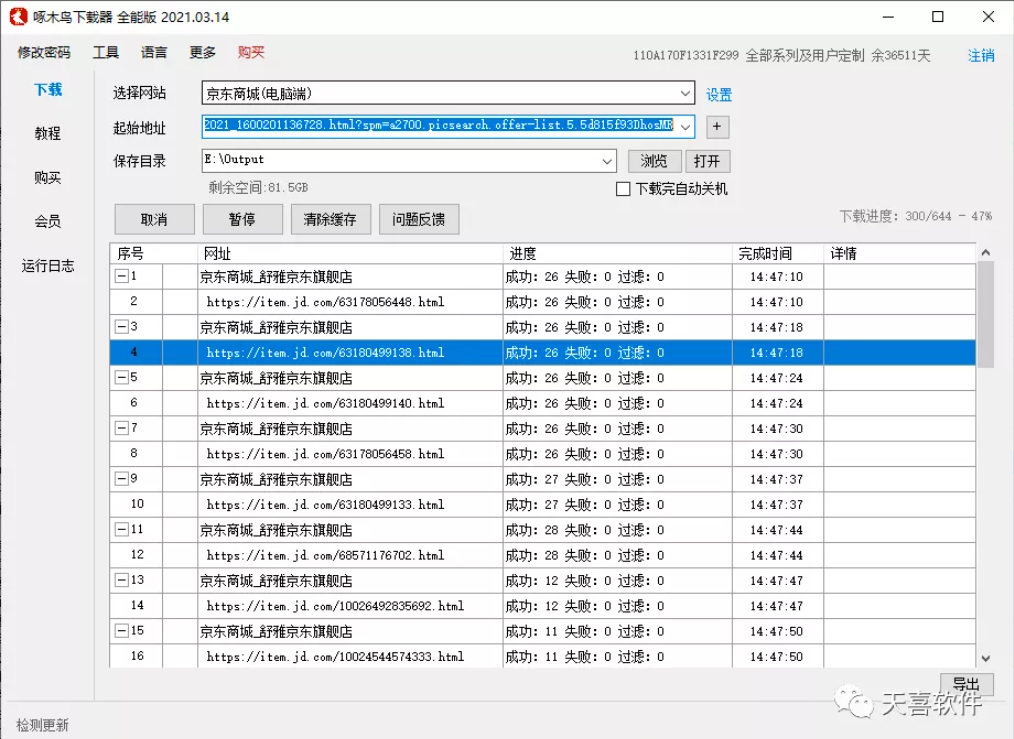
Task: Click the 进度 column header
Action: tap(618, 253)
